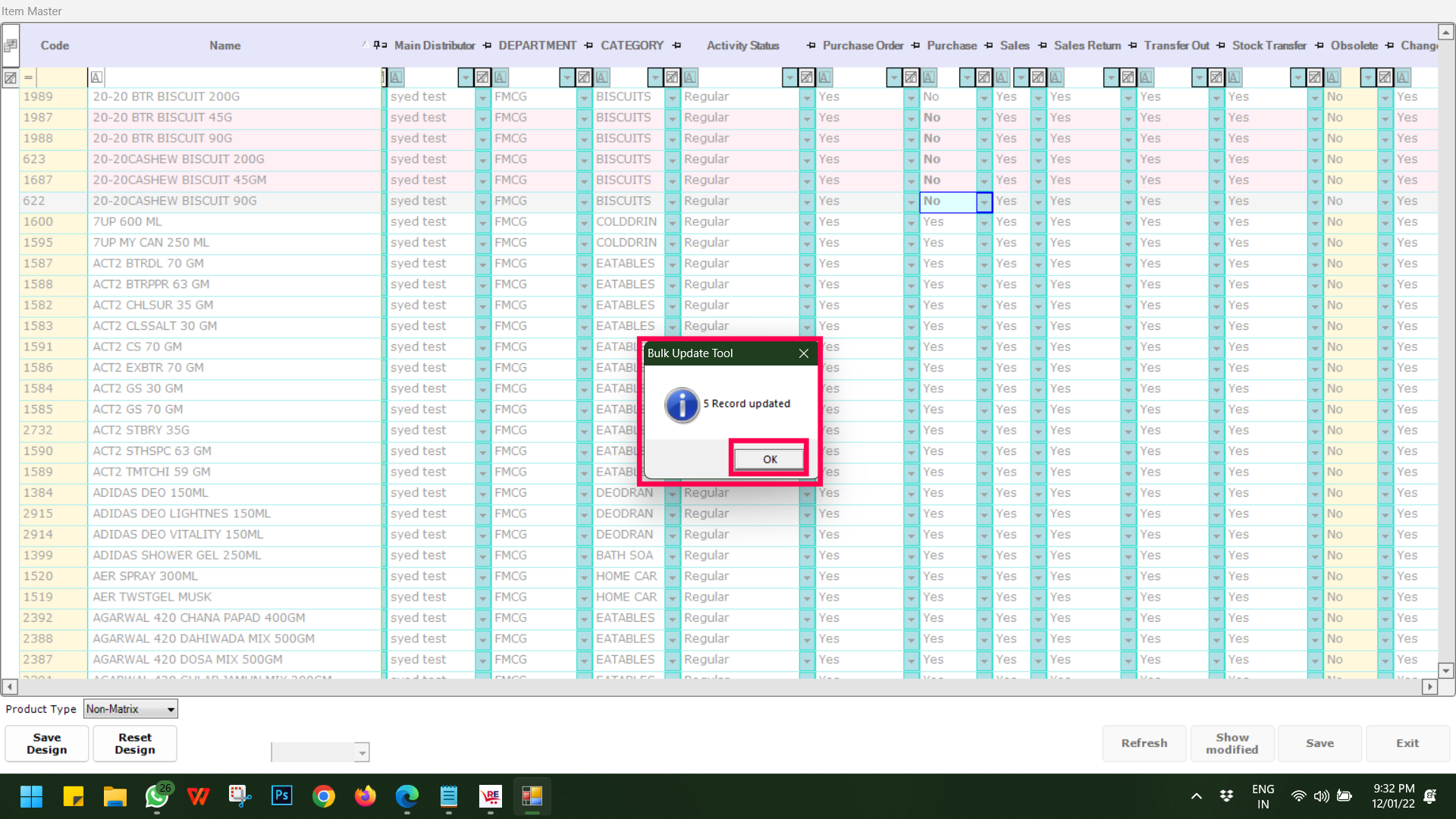Image resolution: width=1456 pixels, height=819 pixels.
Task: Open WhatsApp from the taskbar
Action: 157,795
